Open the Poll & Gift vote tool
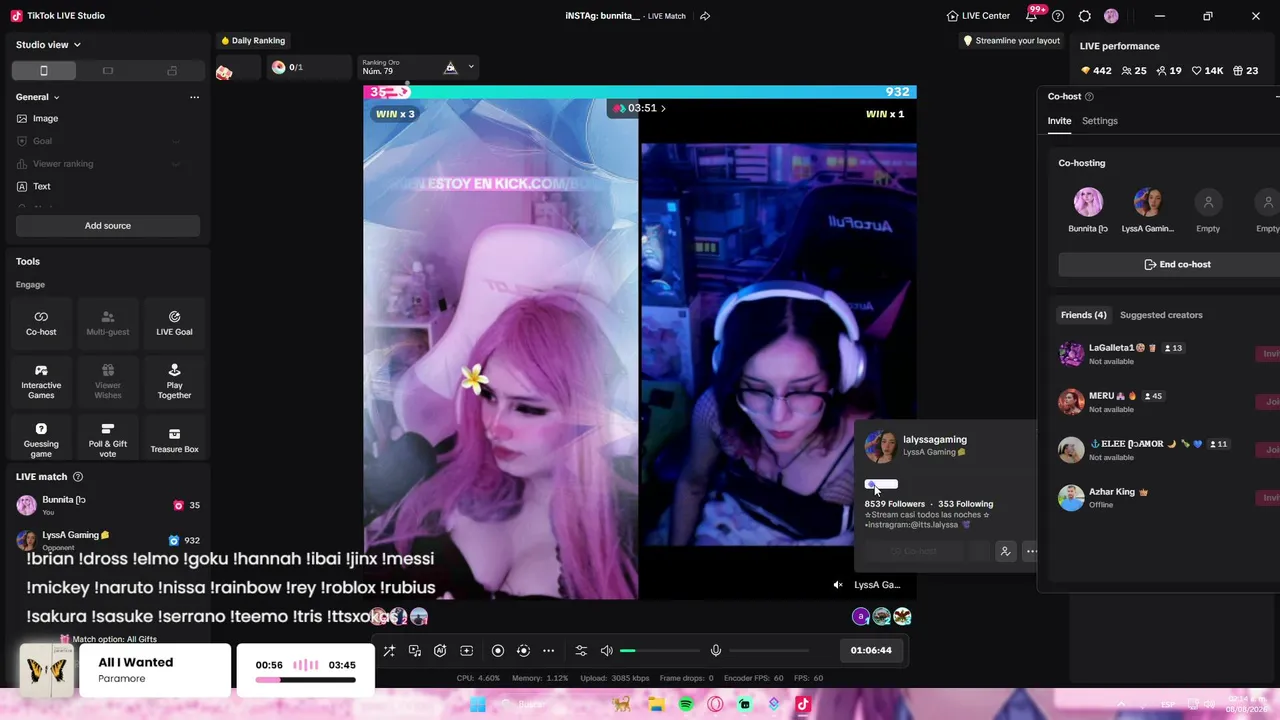The image size is (1280, 720). point(108,439)
